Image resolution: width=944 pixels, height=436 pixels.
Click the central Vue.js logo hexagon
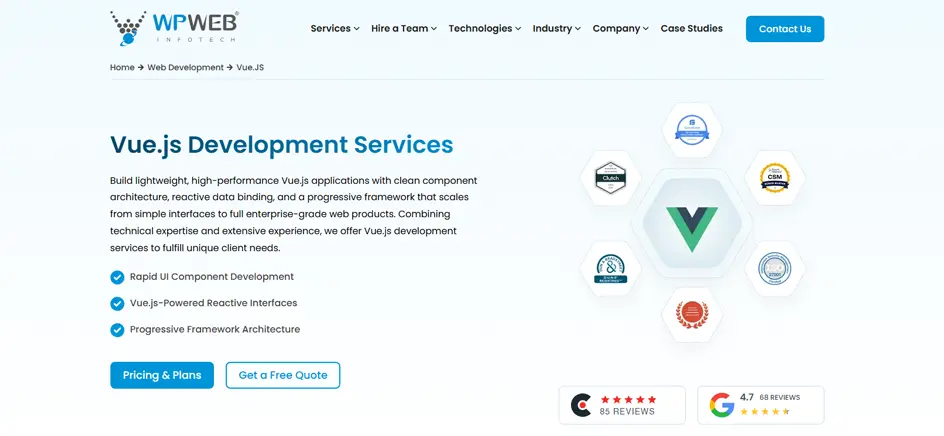point(692,223)
